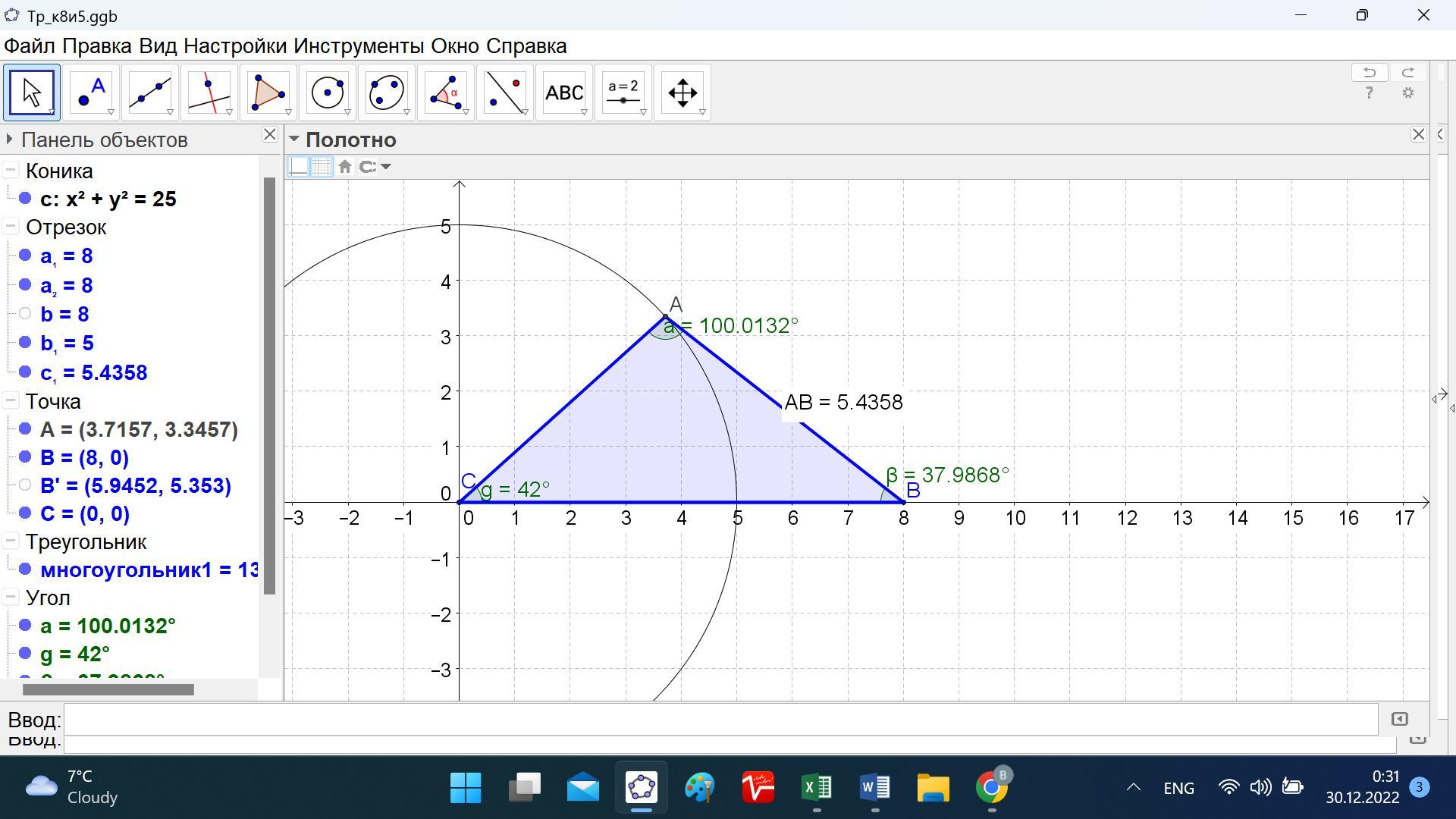
Task: Select the Angle measurement tool
Action: pos(446,93)
